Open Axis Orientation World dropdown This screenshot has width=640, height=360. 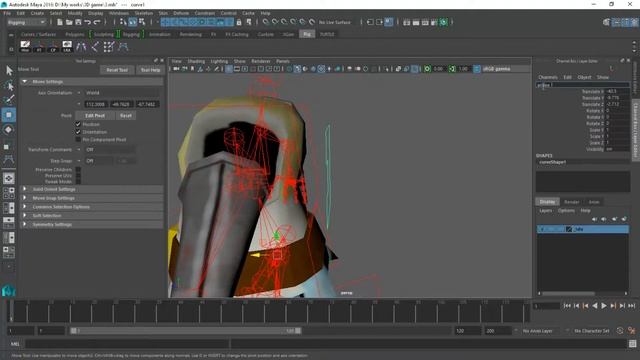121,93
